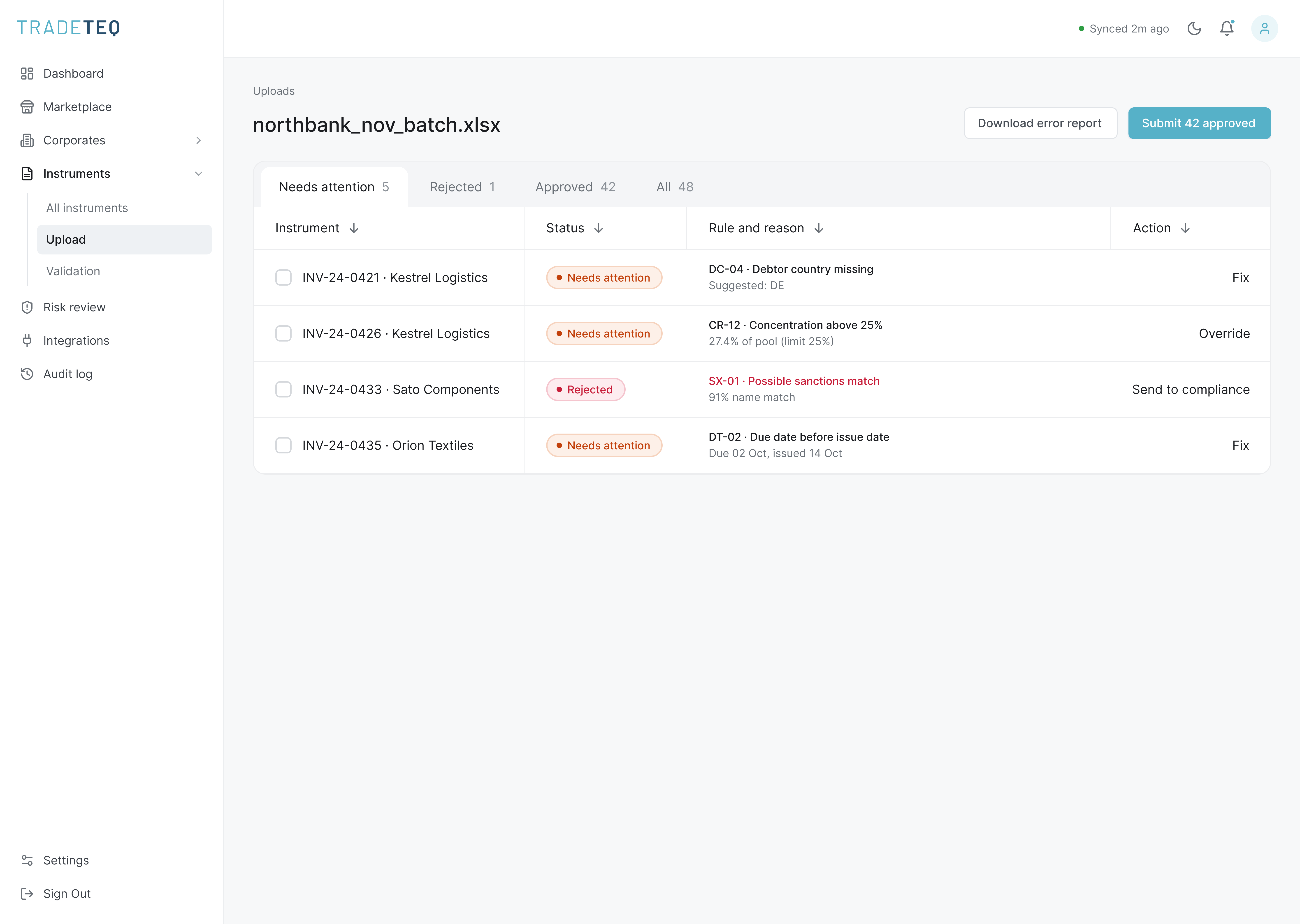Check the INV-24-0421 Kestrel Logistics checkbox
The width and height of the screenshot is (1300, 924).
[x=283, y=278]
